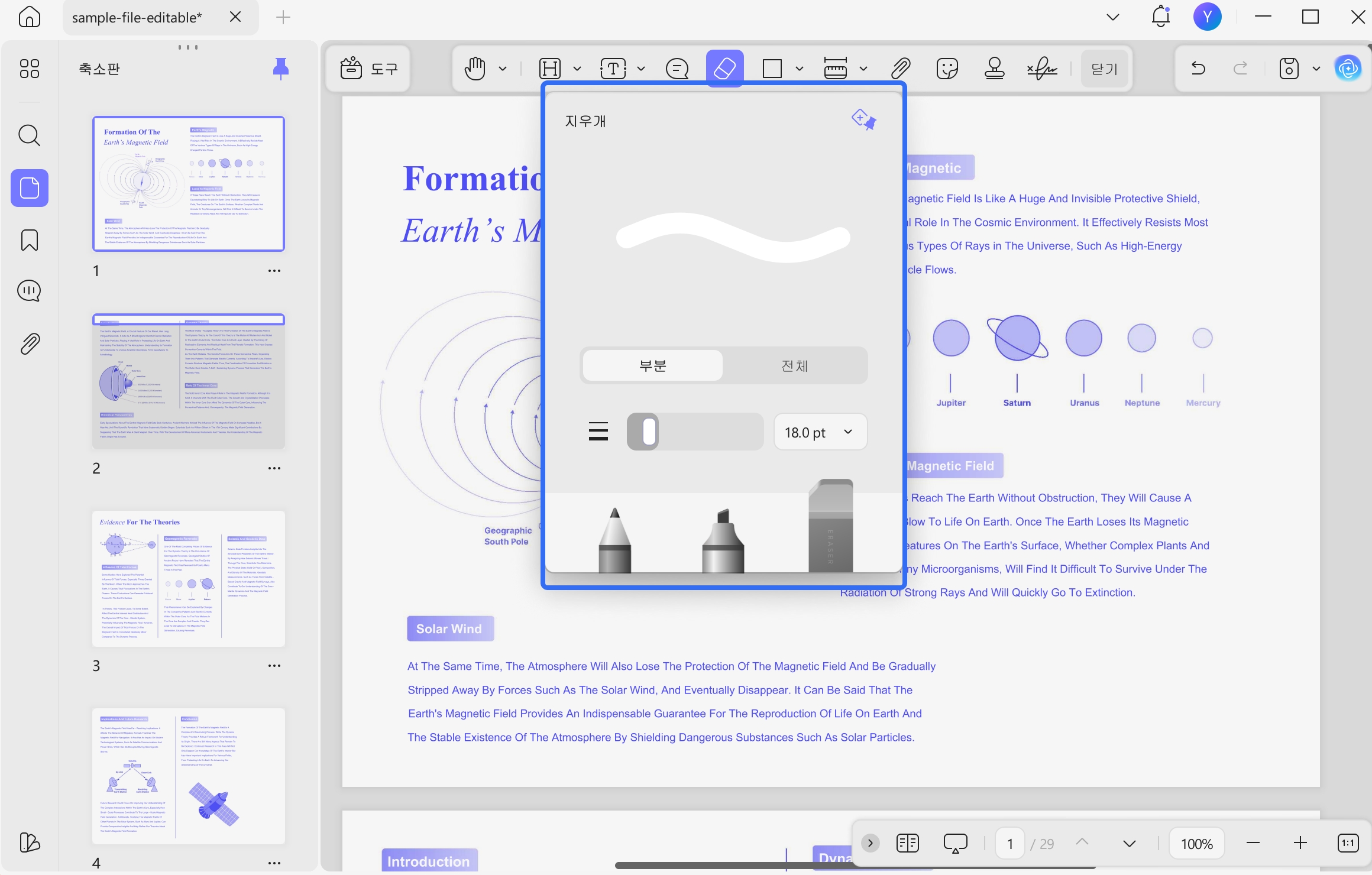The width and height of the screenshot is (1372, 875).
Task: Open the 18.0 pt size dropdown
Action: click(x=820, y=432)
